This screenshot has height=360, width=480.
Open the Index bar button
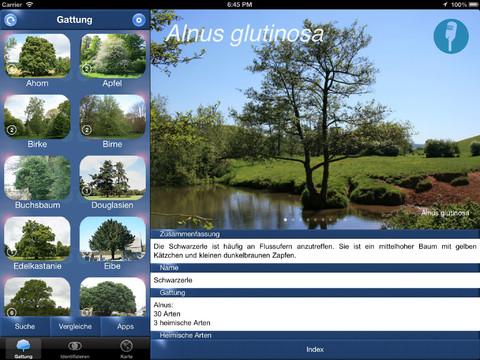pyautogui.click(x=315, y=349)
